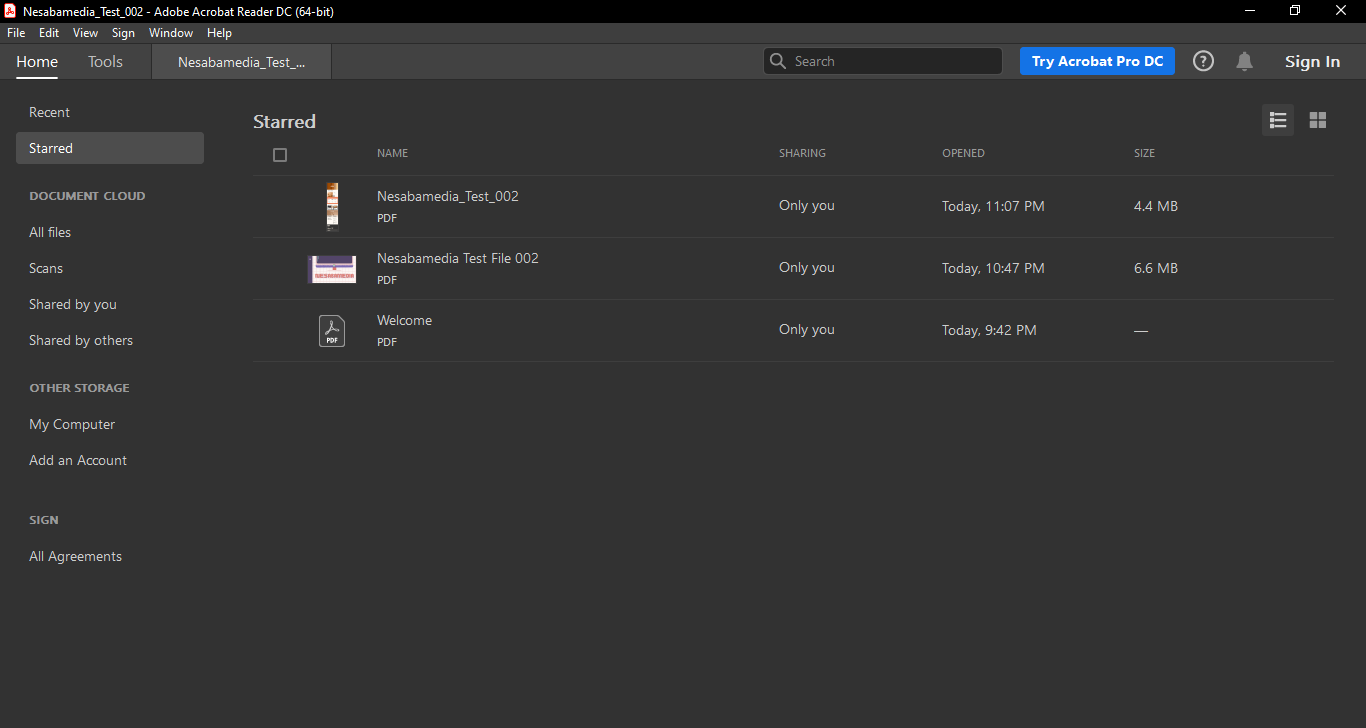The height and width of the screenshot is (728, 1366).
Task: Open the Nesabamedia_Test_002 thumbnail
Action: click(332, 206)
